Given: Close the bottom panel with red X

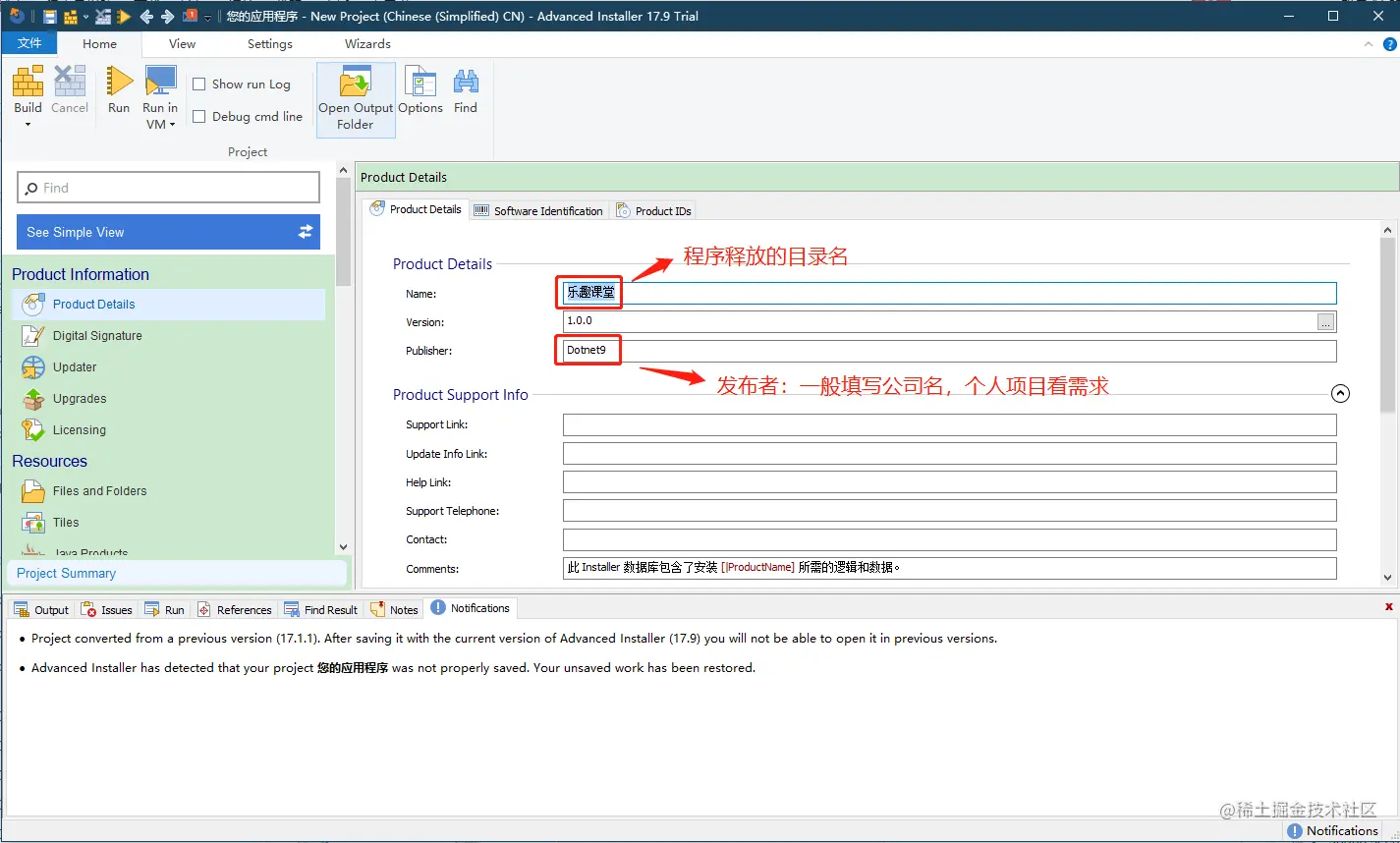Looking at the screenshot, I should [x=1388, y=607].
